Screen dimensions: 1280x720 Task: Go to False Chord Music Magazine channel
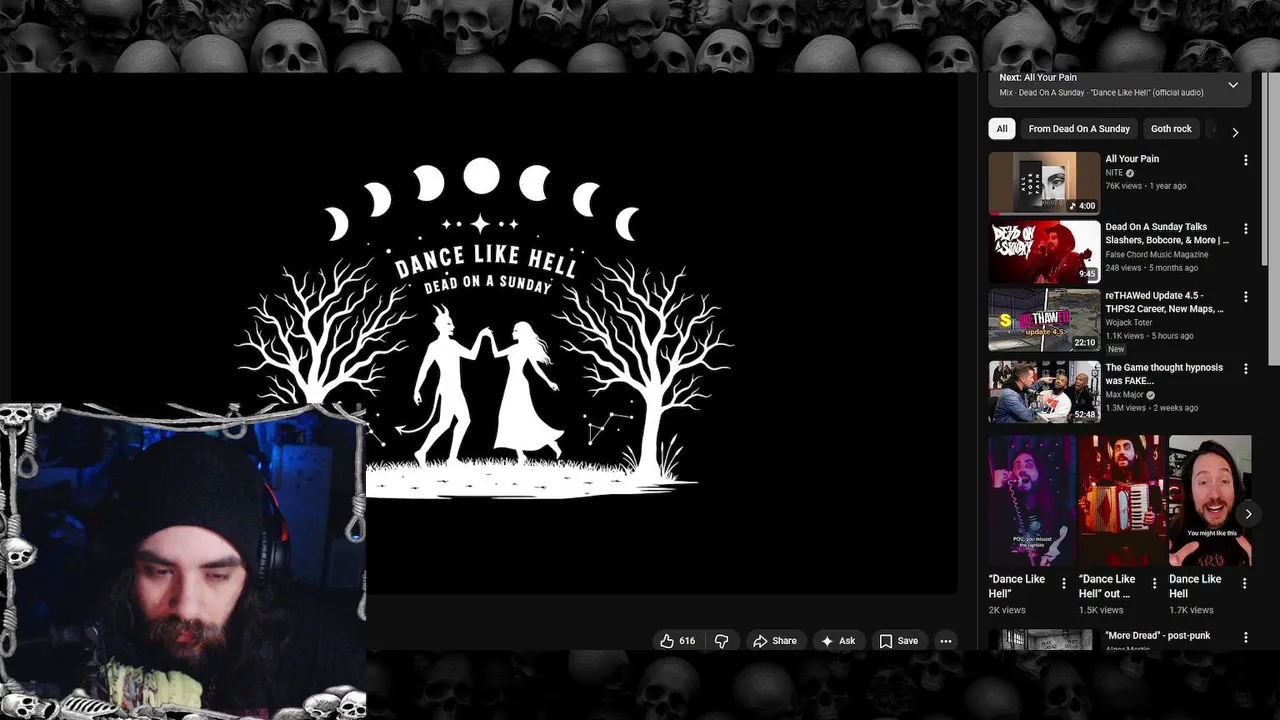coord(1157,255)
